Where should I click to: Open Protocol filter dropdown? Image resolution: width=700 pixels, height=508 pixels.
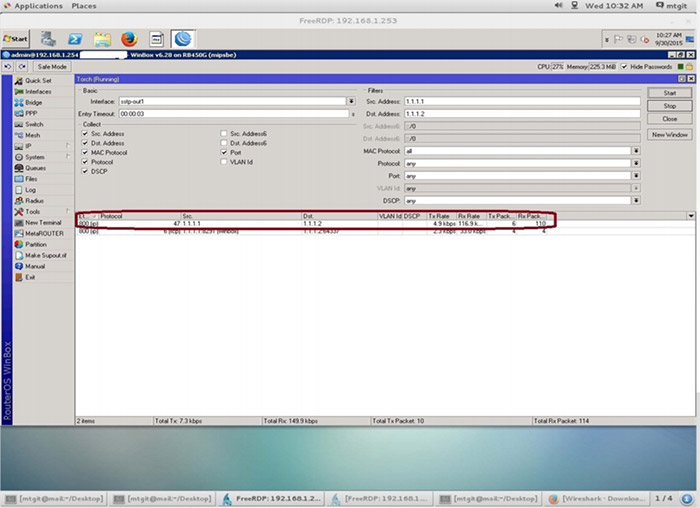(636, 163)
